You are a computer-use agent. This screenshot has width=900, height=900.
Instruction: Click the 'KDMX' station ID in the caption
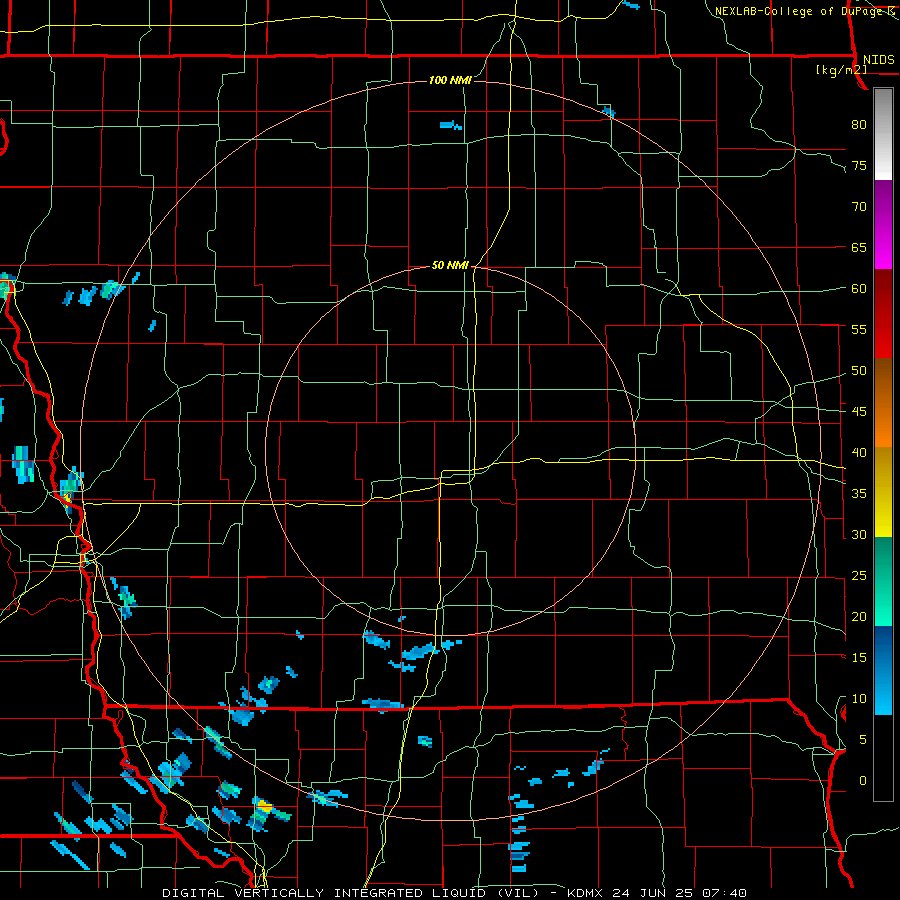586,893
